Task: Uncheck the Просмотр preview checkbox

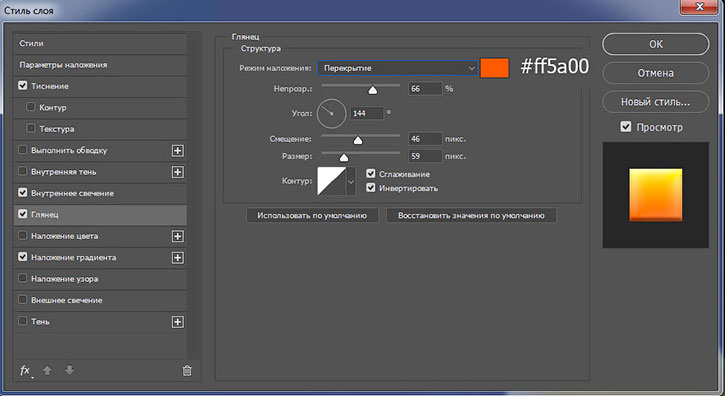Action: [626, 127]
